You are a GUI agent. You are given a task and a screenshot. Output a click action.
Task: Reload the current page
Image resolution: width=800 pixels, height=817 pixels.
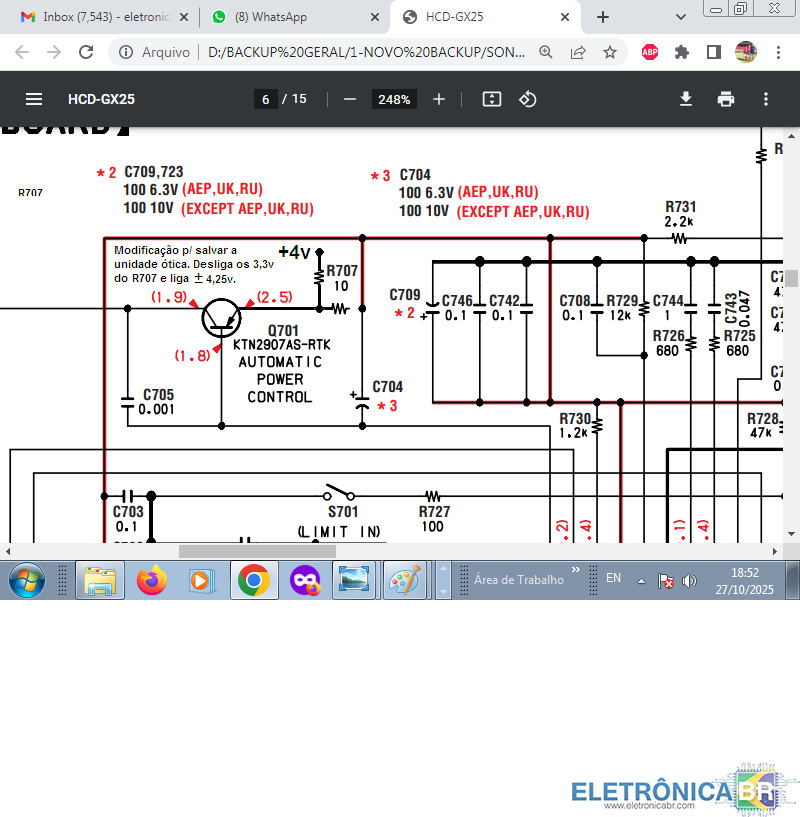click(x=86, y=52)
